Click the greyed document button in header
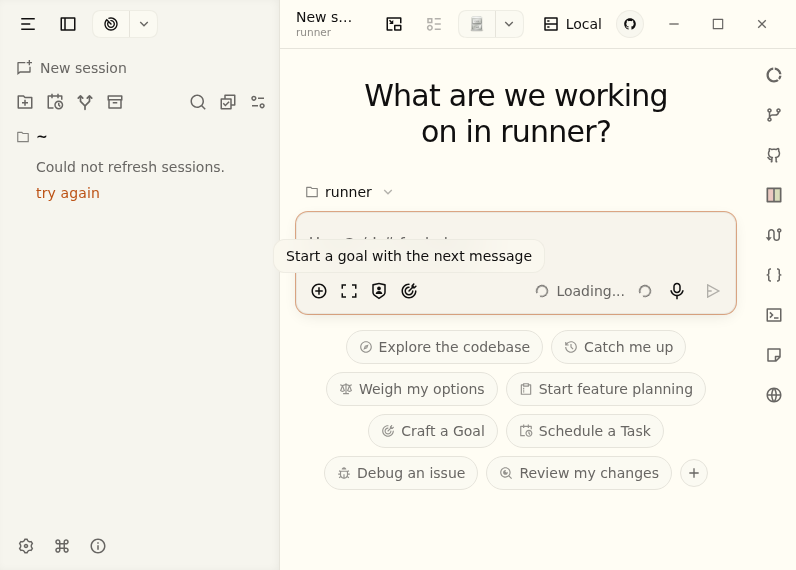This screenshot has width=796, height=570. [x=477, y=24]
